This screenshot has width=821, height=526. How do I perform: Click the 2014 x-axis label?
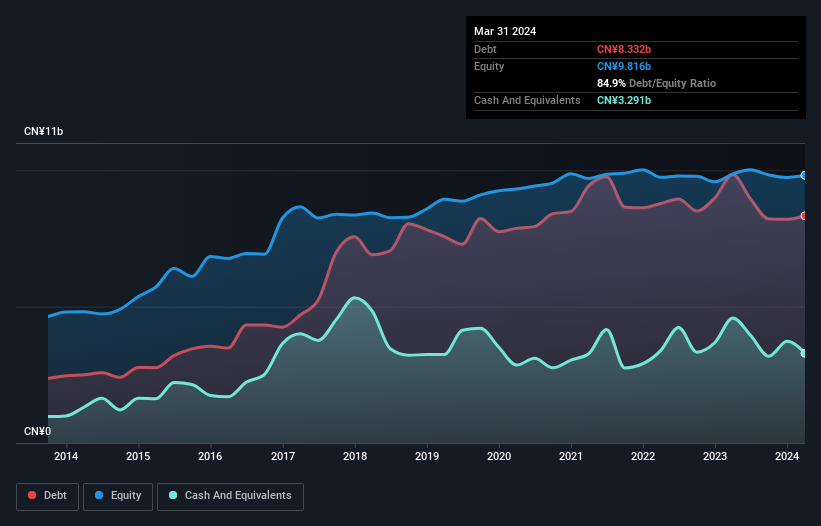point(66,456)
